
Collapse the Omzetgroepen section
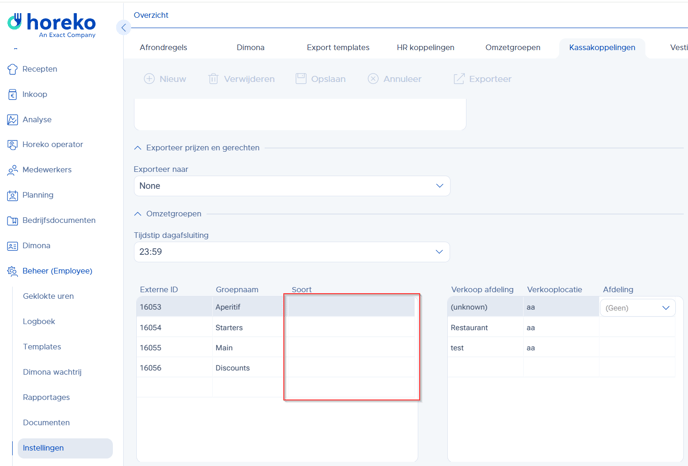point(138,214)
